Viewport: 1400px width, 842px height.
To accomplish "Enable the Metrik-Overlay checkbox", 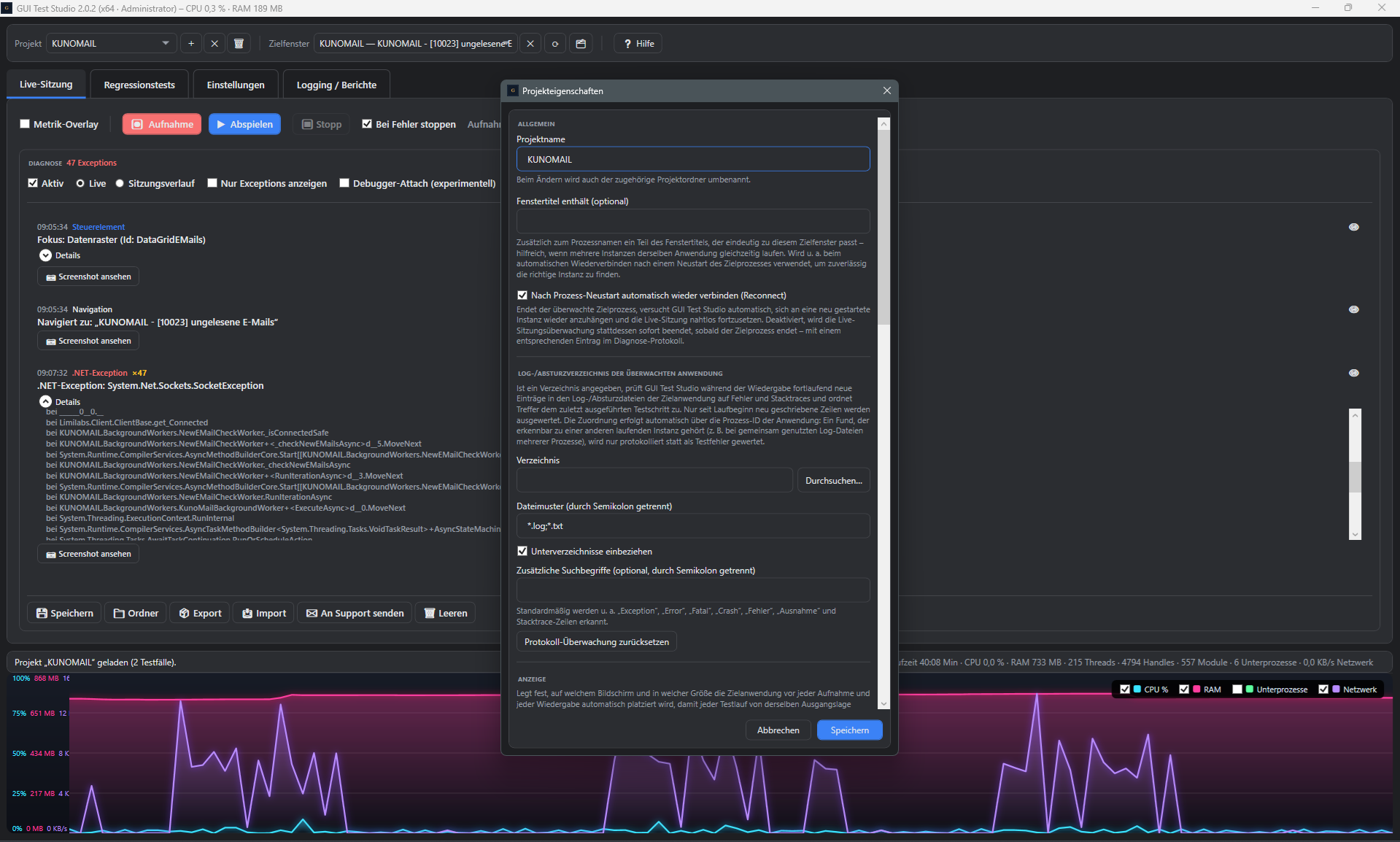I will click(25, 124).
